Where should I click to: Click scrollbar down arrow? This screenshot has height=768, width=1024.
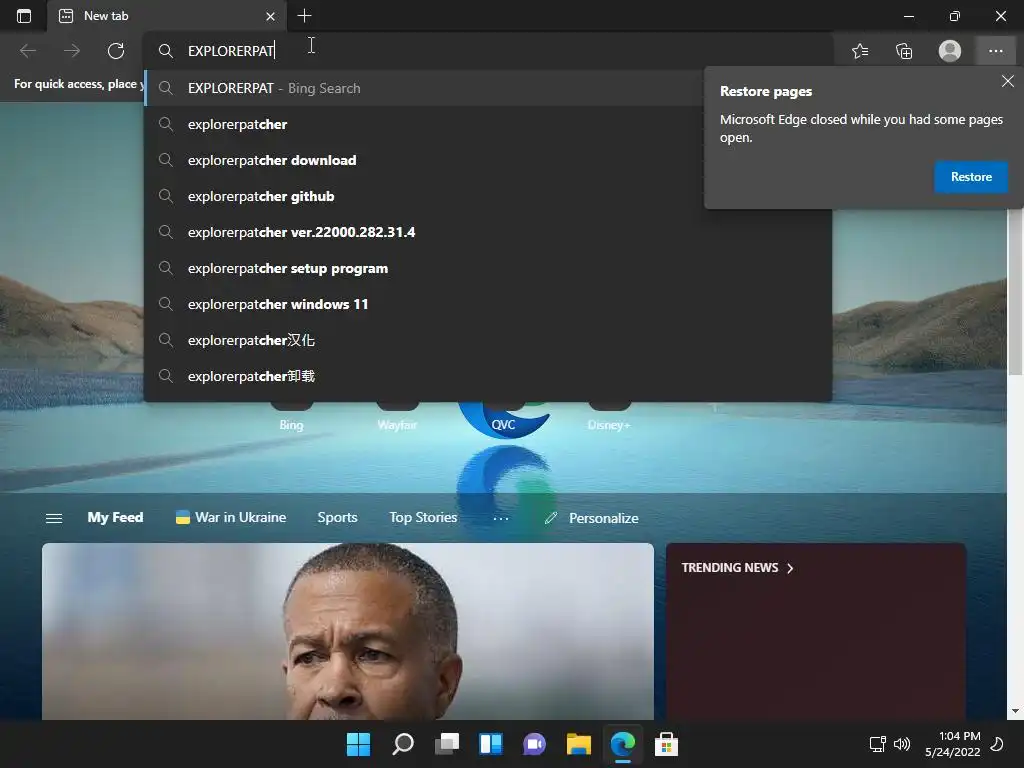pyautogui.click(x=1015, y=711)
